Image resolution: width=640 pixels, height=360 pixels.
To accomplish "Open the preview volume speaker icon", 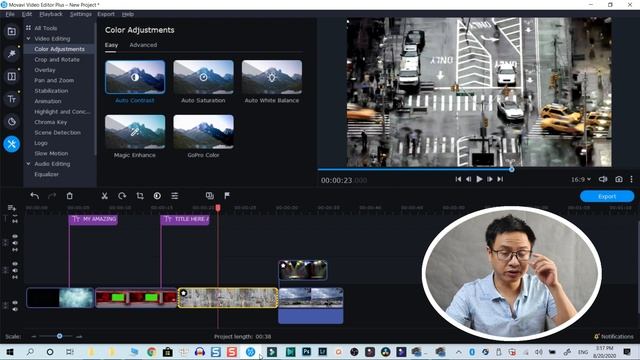I will (x=603, y=179).
